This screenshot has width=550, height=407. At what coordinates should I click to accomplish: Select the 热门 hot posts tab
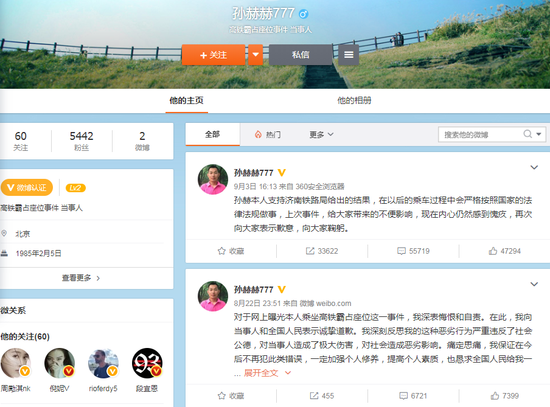coord(268,134)
